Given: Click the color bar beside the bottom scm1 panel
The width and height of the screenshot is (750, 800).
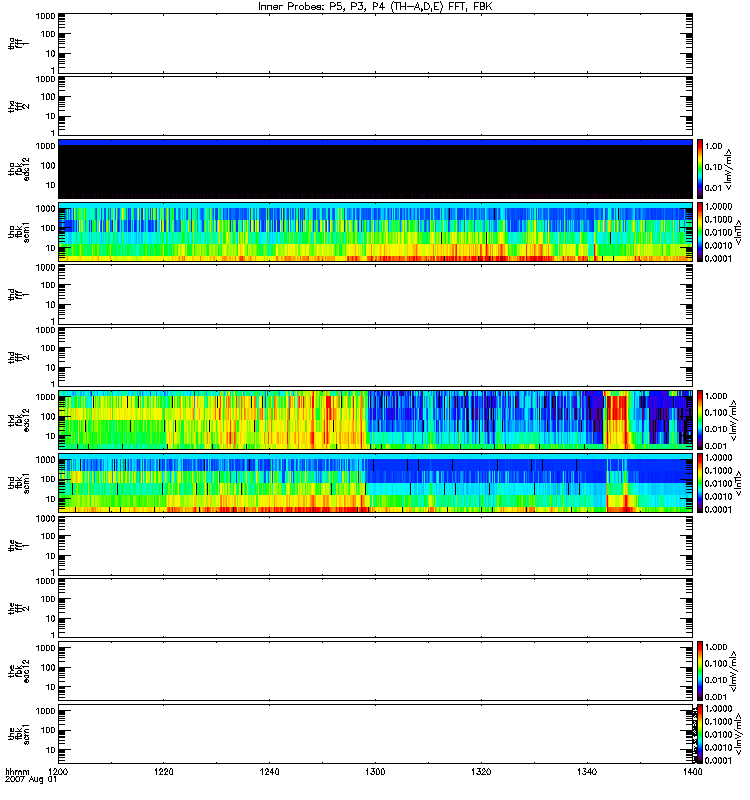Looking at the screenshot, I should 701,735.
